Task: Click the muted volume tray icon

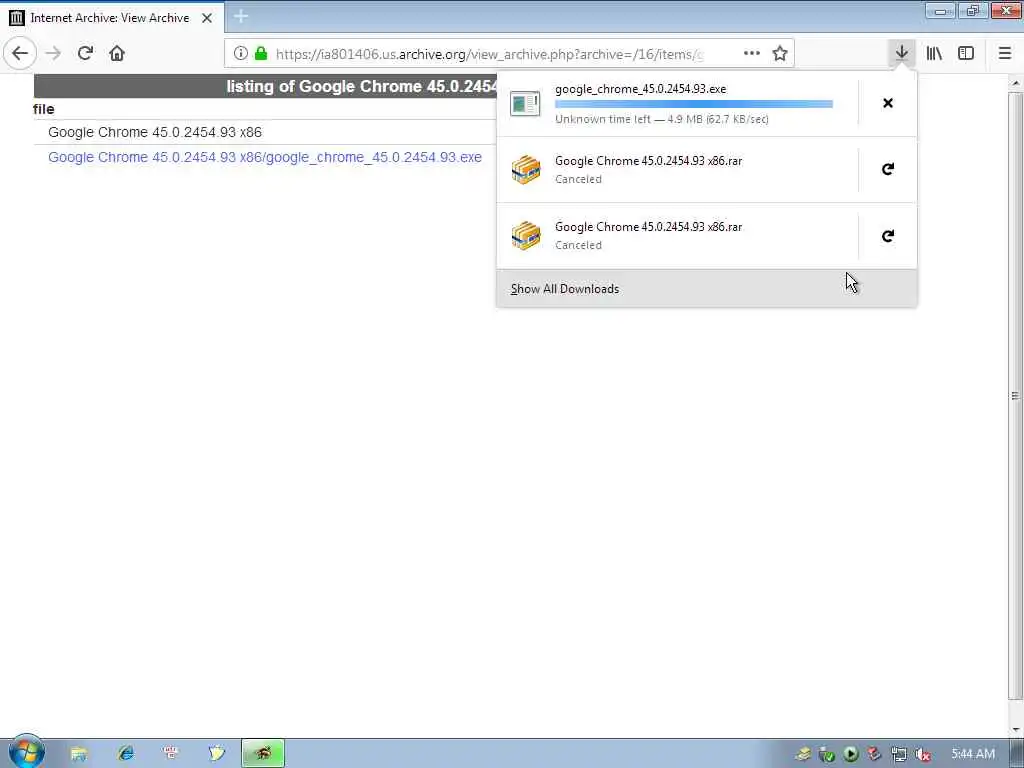Action: tap(923, 754)
